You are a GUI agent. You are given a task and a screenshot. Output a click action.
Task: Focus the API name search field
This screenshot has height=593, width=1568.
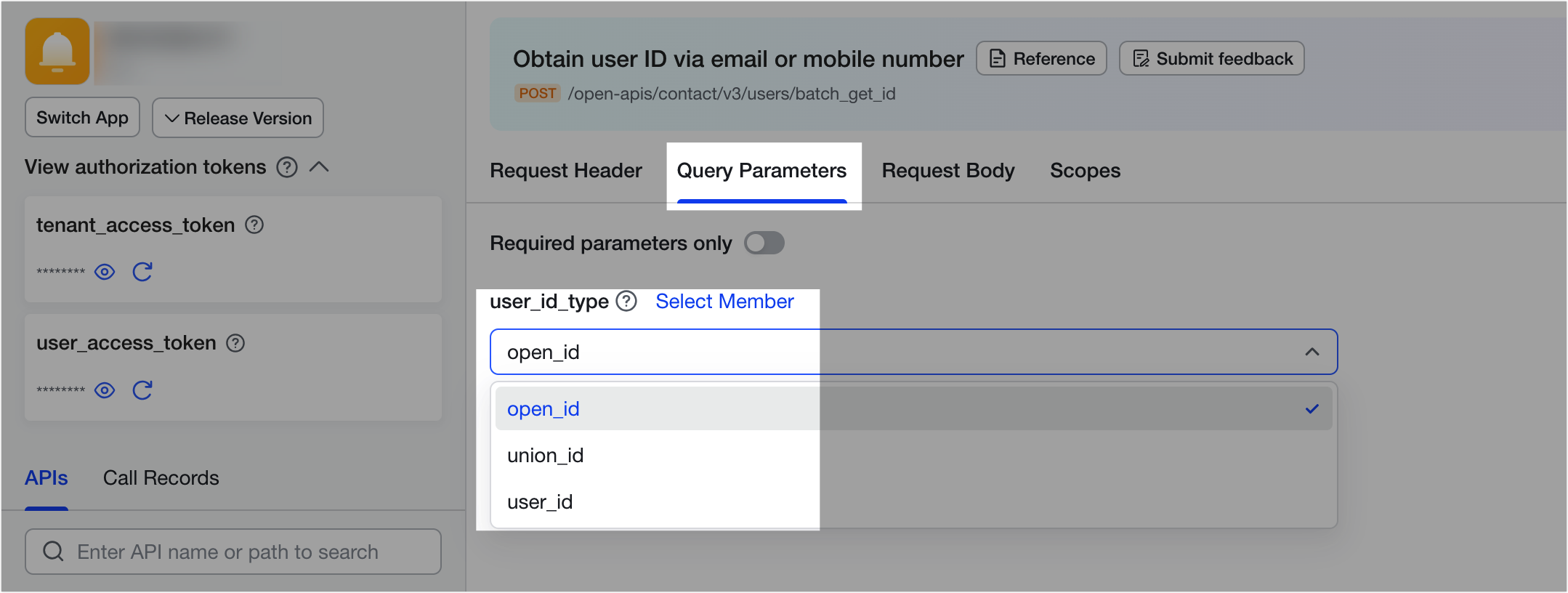233,552
